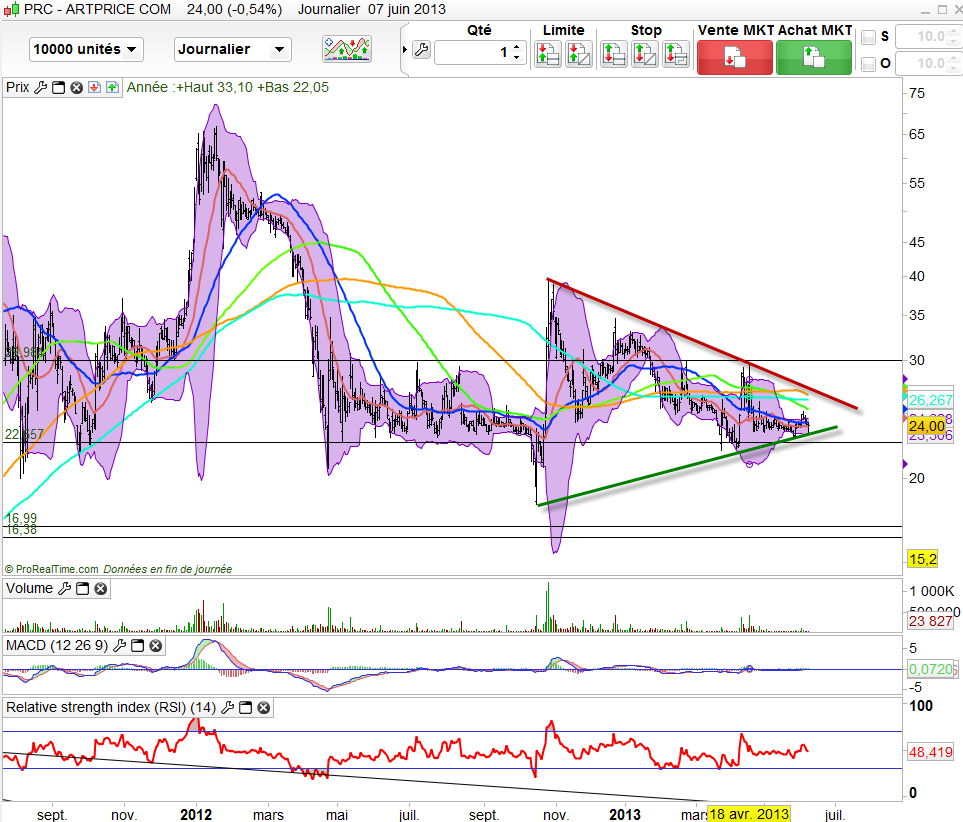Close the Volume indicator panel
This screenshot has width=963, height=822.
click(100, 589)
